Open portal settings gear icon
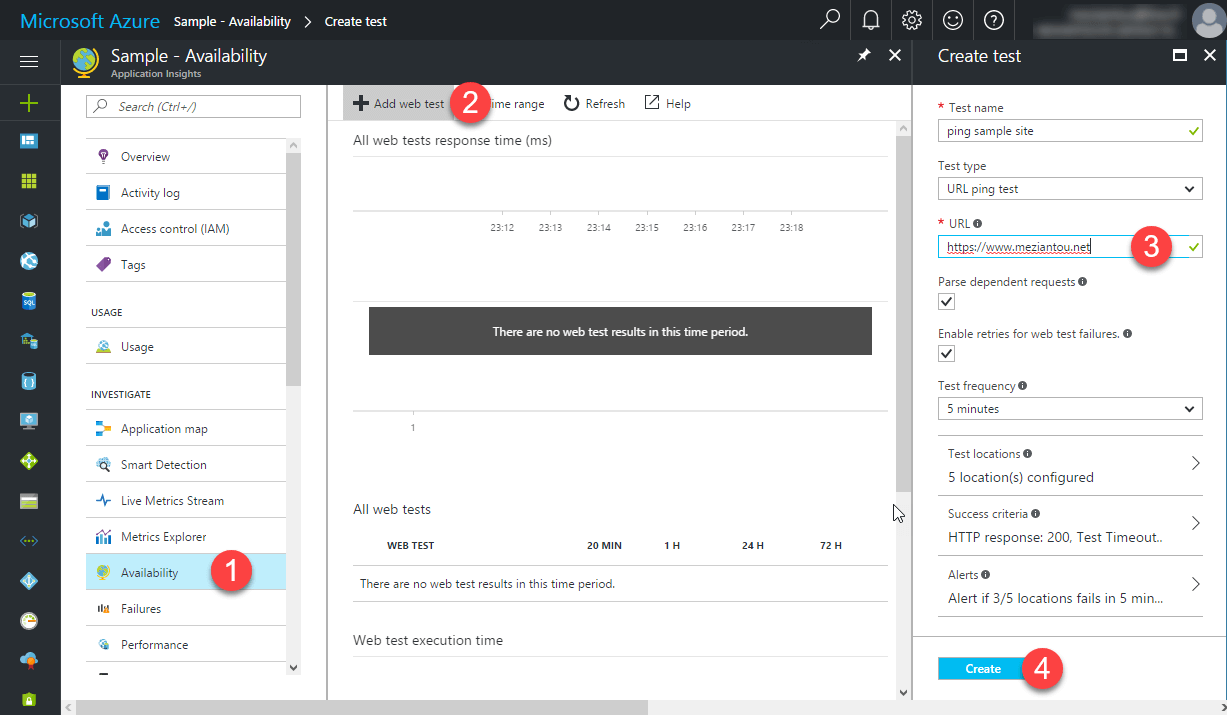The image size is (1227, 715). coord(911,20)
